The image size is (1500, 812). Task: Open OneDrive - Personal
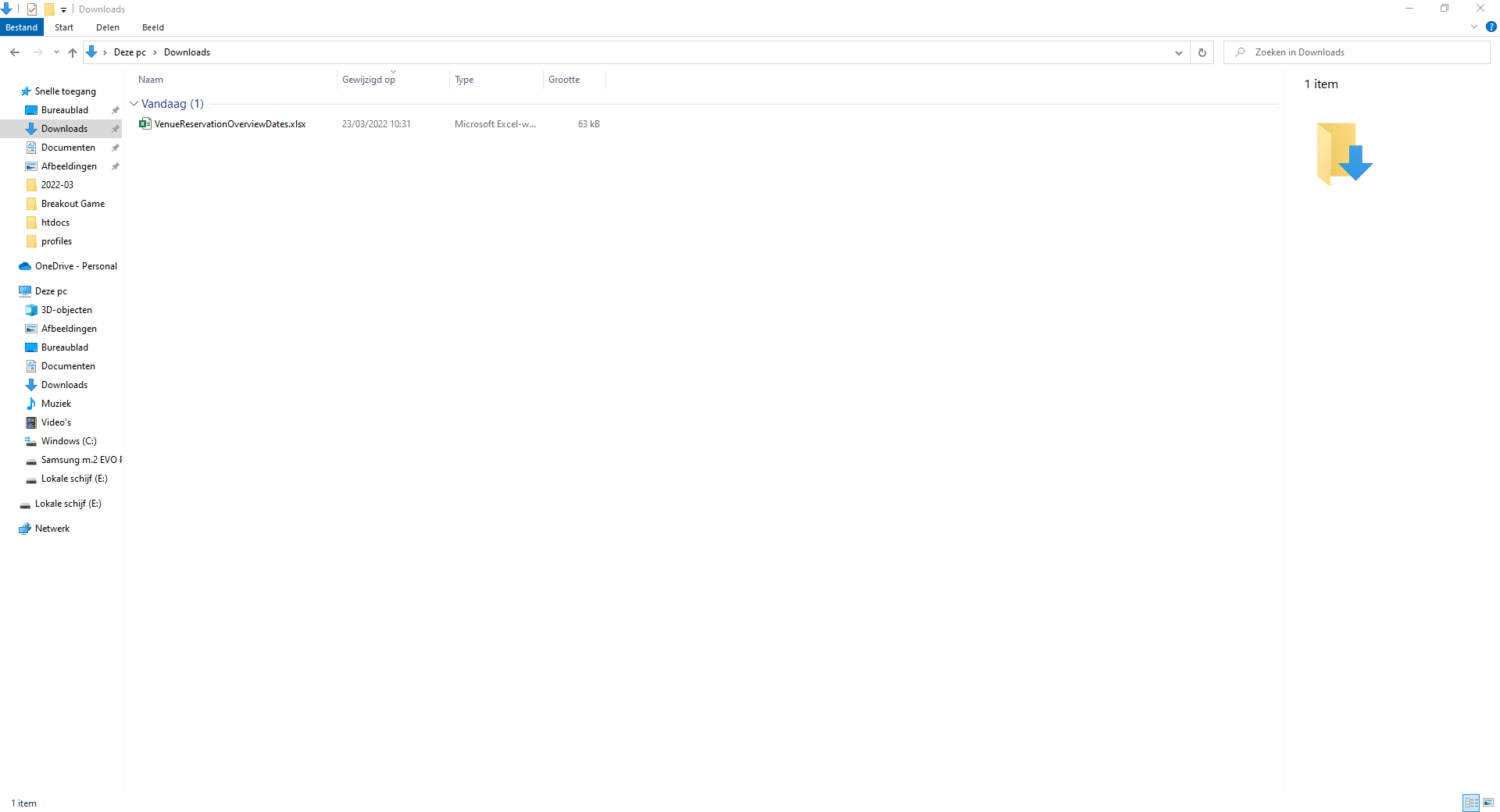pos(76,266)
